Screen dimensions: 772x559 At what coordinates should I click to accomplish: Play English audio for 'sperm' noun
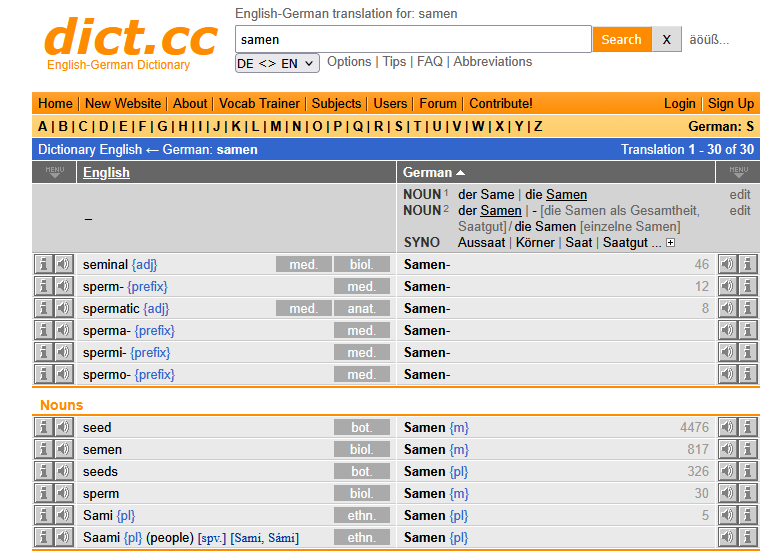pos(64,493)
